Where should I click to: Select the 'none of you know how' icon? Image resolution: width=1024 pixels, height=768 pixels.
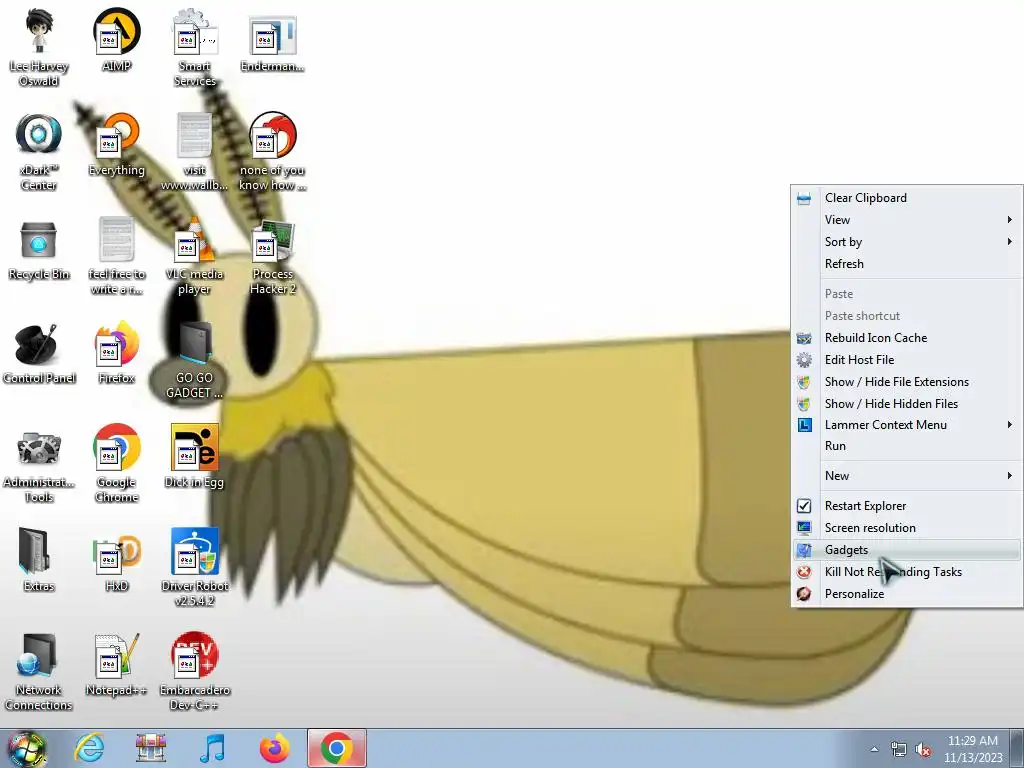point(272,152)
